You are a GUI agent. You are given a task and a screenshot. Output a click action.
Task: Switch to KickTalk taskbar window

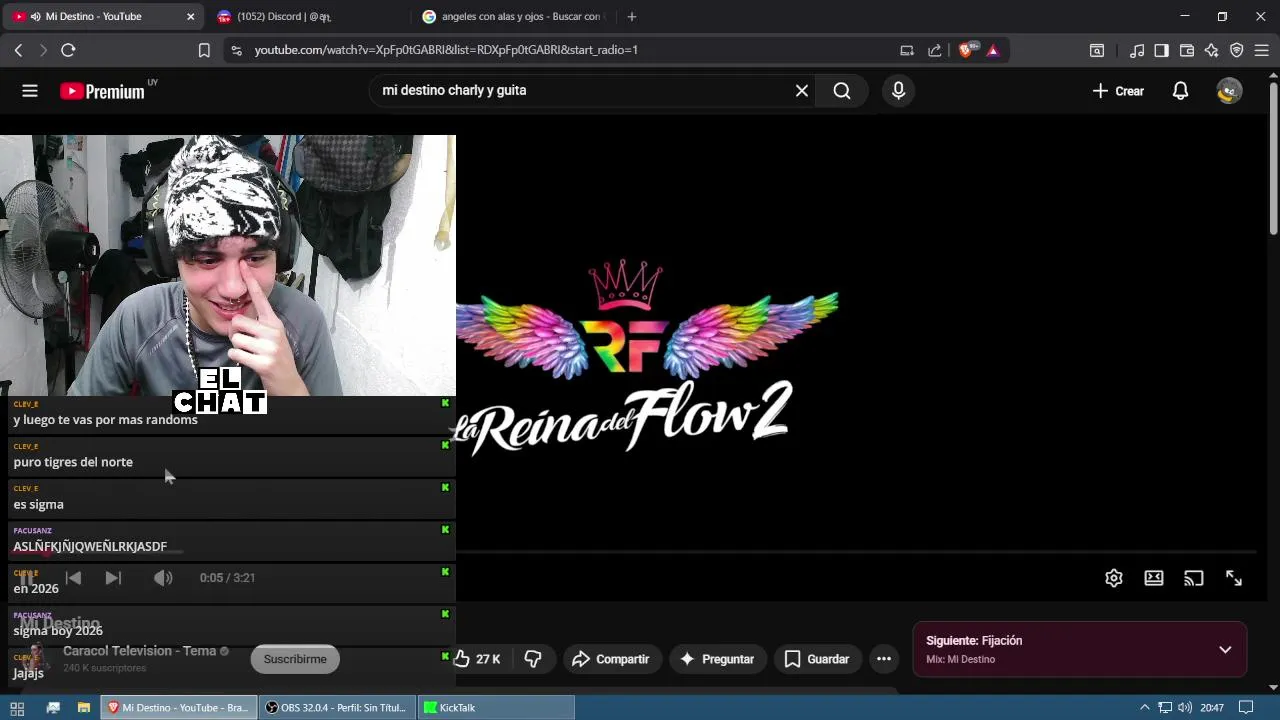pyautogui.click(x=495, y=708)
